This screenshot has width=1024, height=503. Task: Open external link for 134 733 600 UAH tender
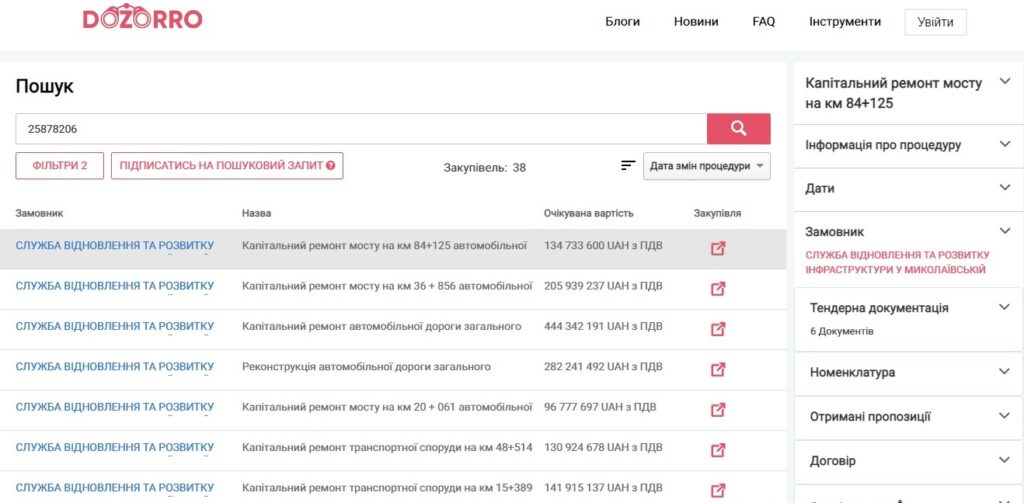click(x=717, y=248)
